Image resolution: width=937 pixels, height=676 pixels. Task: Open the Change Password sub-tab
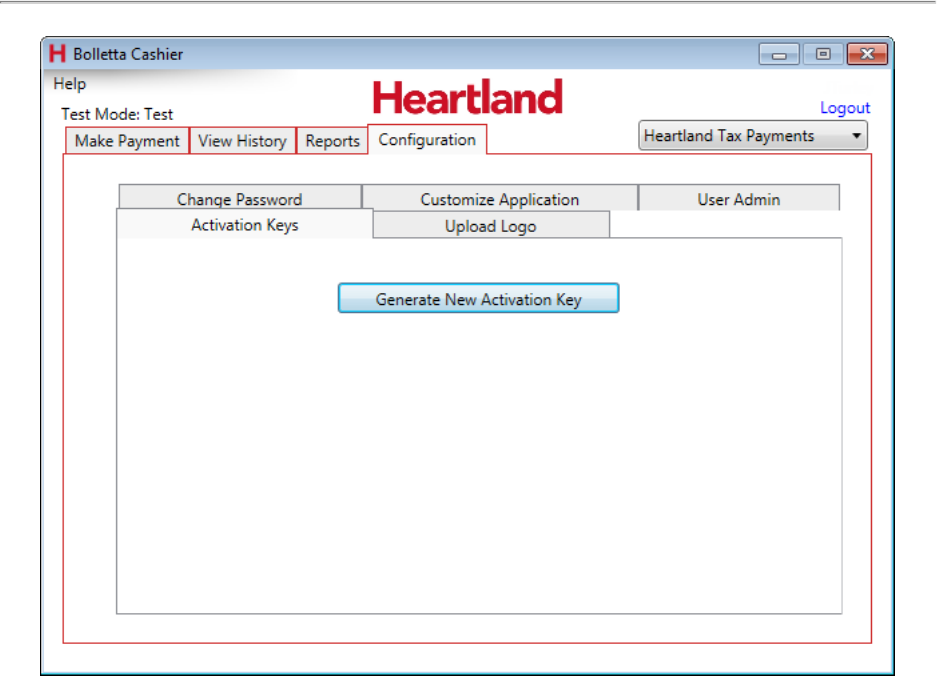[x=240, y=198]
